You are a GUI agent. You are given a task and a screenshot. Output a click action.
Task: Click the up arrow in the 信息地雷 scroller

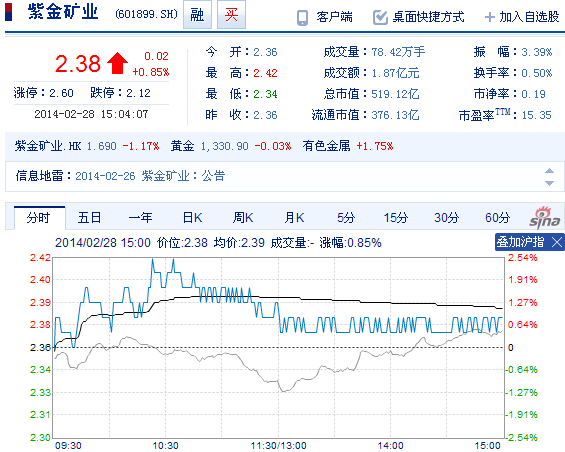point(550,170)
